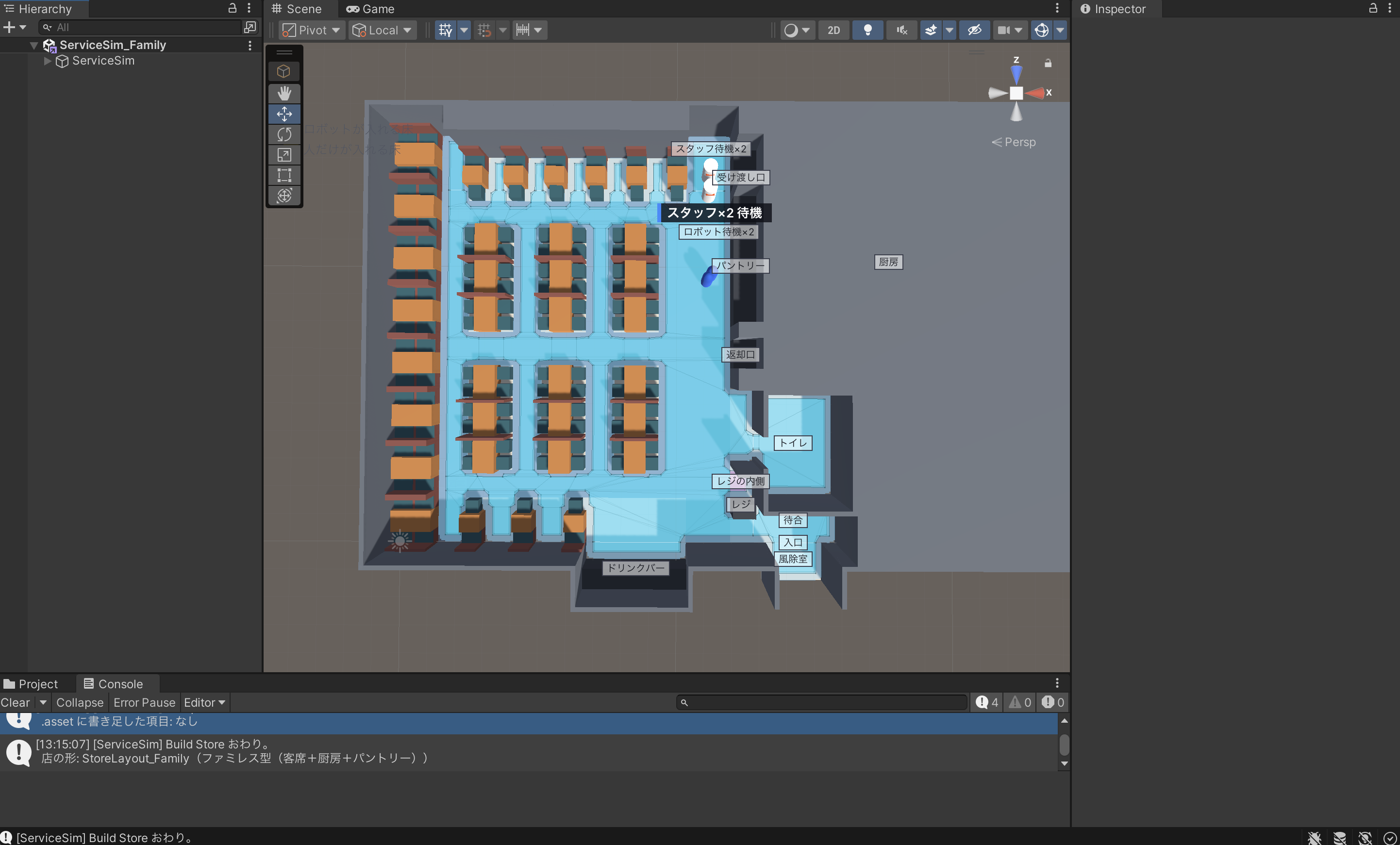Image resolution: width=1400 pixels, height=845 pixels.
Task: Click the status bar debugger bug icon
Action: (x=1314, y=838)
